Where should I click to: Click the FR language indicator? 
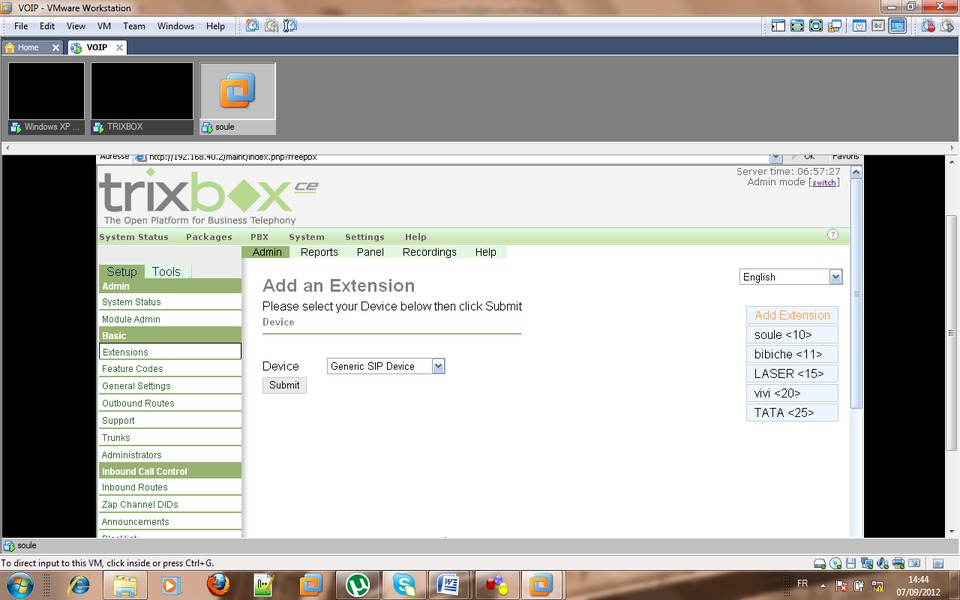point(802,583)
